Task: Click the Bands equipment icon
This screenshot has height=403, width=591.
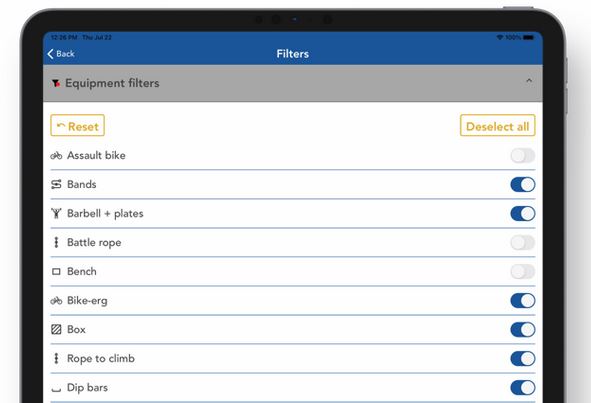Action: (56, 184)
